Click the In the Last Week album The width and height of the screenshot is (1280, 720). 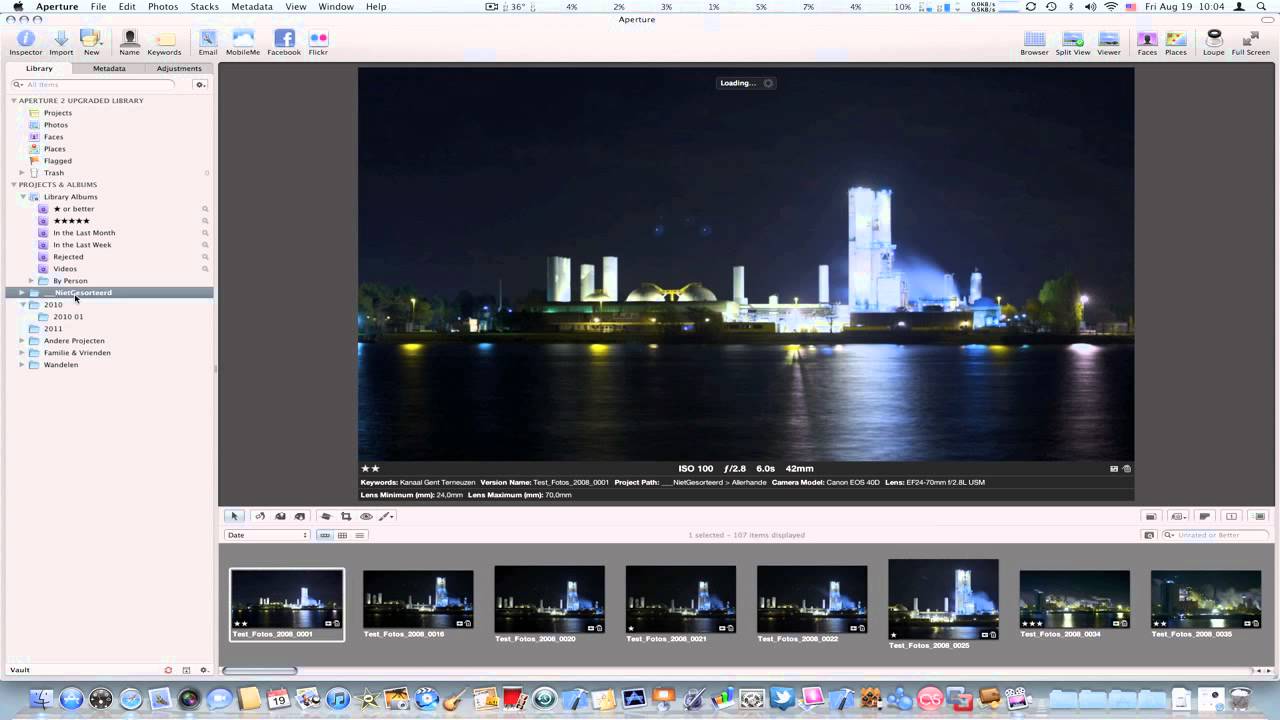tap(82, 245)
